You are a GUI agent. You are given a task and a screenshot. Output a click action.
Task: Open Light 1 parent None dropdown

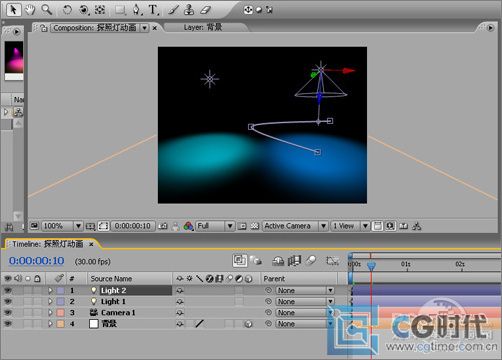(304, 301)
